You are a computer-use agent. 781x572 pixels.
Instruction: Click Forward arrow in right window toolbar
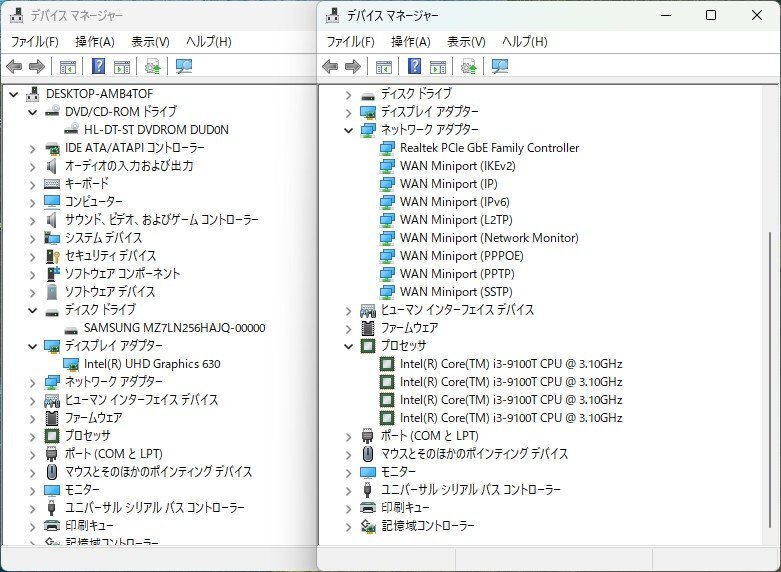coord(353,66)
